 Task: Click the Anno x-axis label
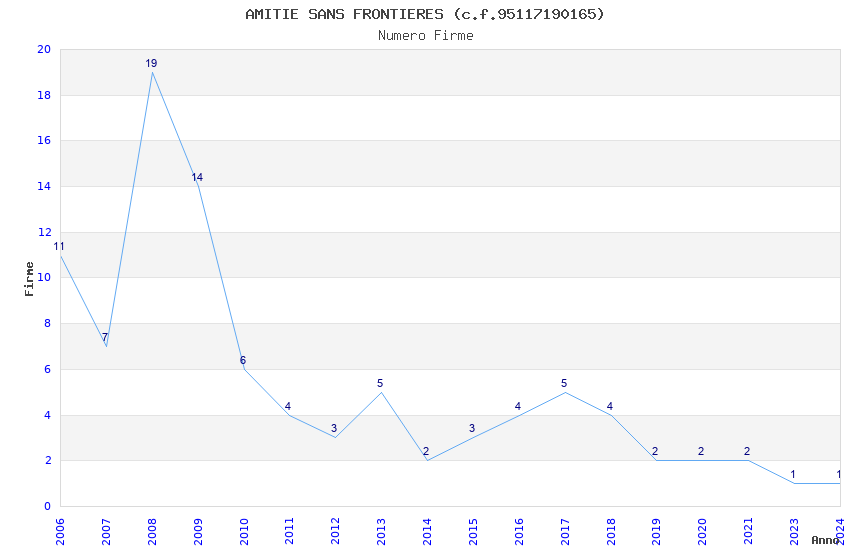[x=825, y=540]
